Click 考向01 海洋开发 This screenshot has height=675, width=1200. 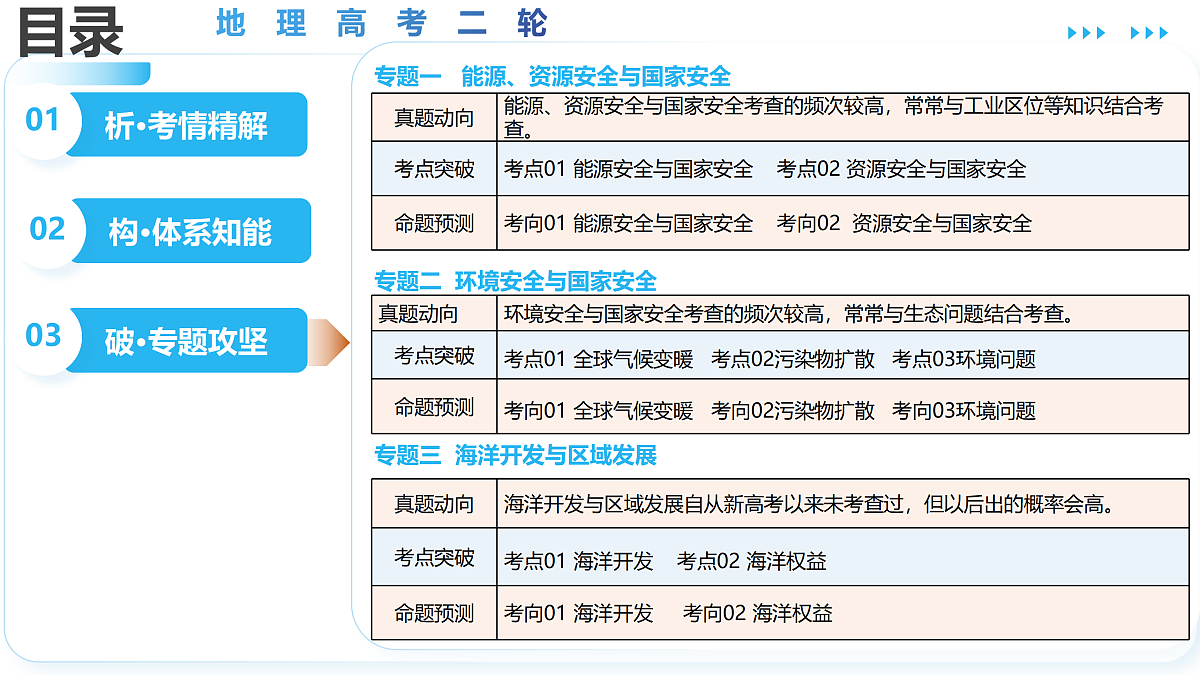click(x=578, y=613)
